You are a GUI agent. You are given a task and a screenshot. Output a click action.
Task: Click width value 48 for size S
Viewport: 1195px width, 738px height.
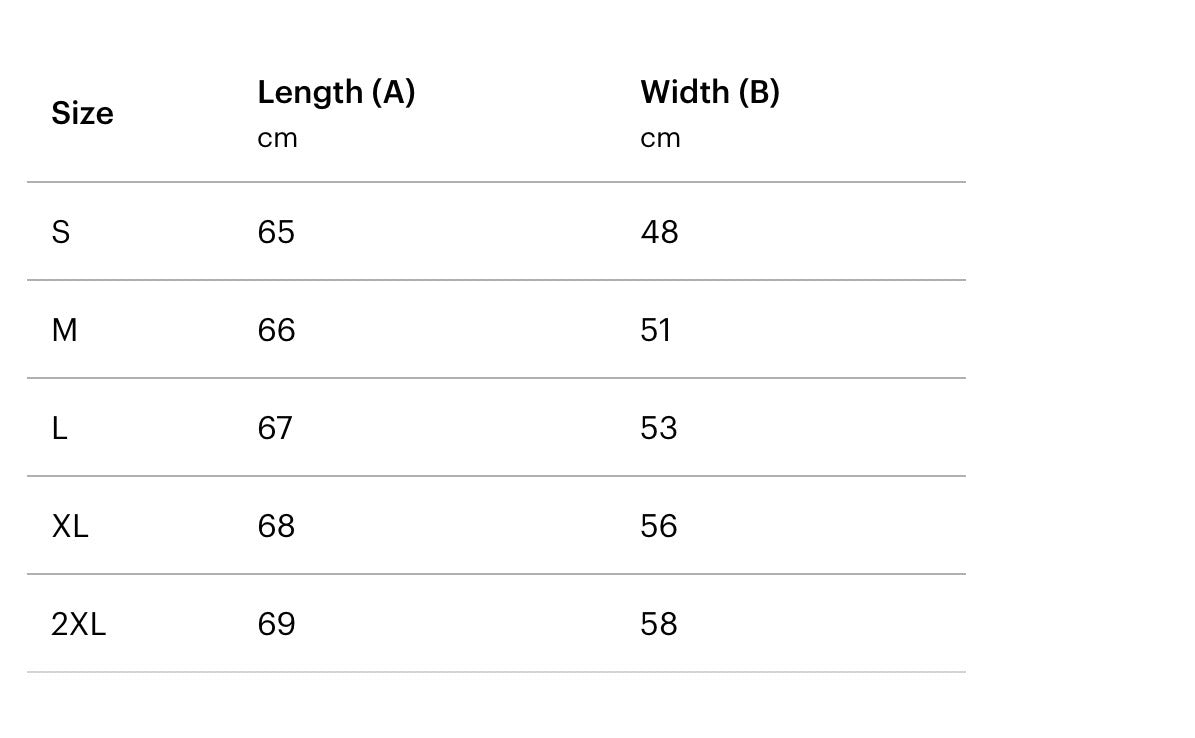coord(659,232)
